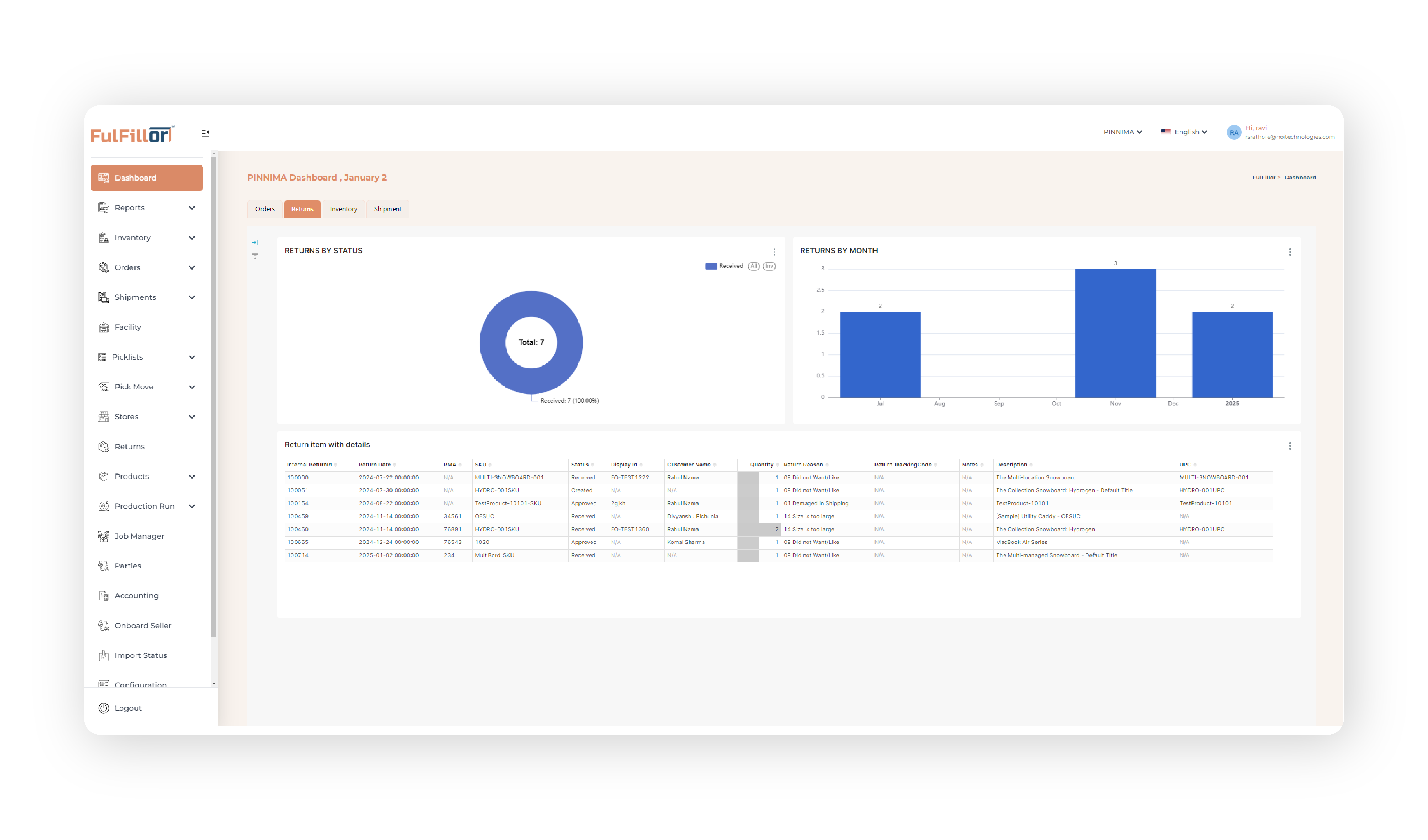
Task: Click the Orders sidebar icon
Action: (x=103, y=267)
